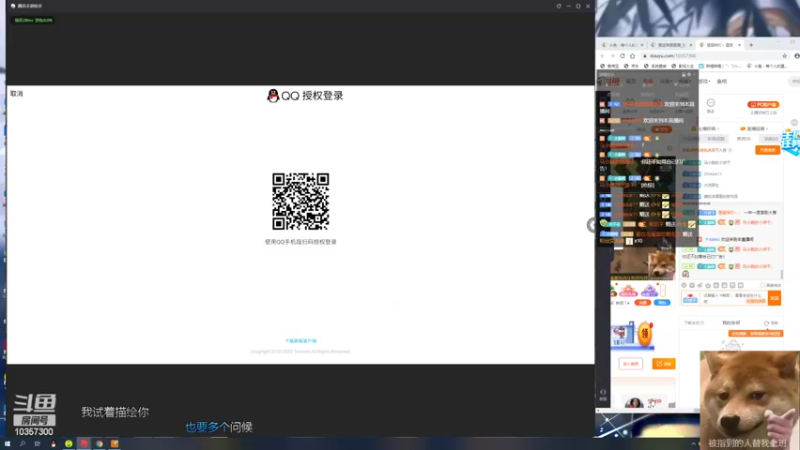The width and height of the screenshot is (800, 450).
Task: Click the circled minus icon near PC client button
Action: (711, 103)
